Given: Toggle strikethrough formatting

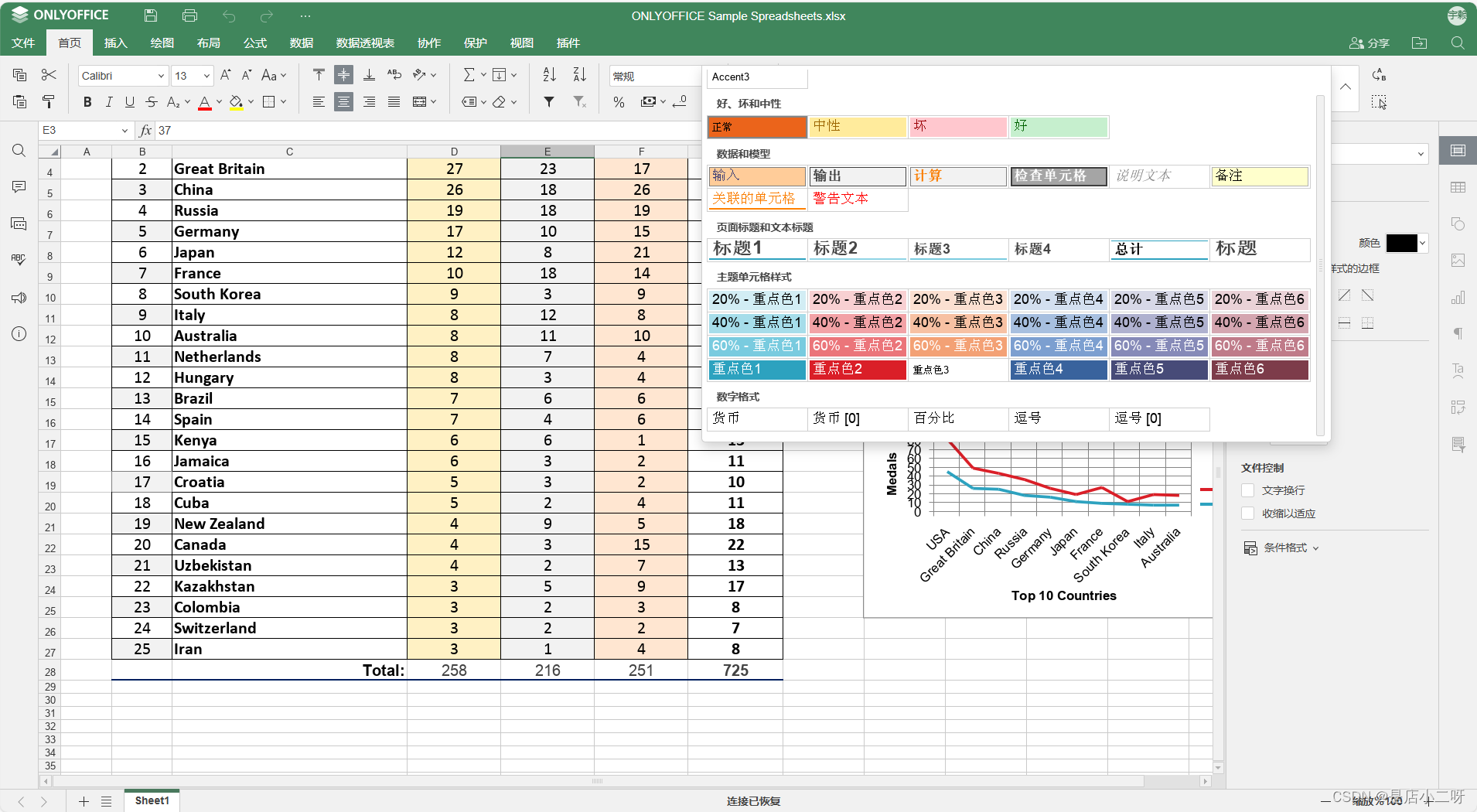Looking at the screenshot, I should (x=152, y=101).
